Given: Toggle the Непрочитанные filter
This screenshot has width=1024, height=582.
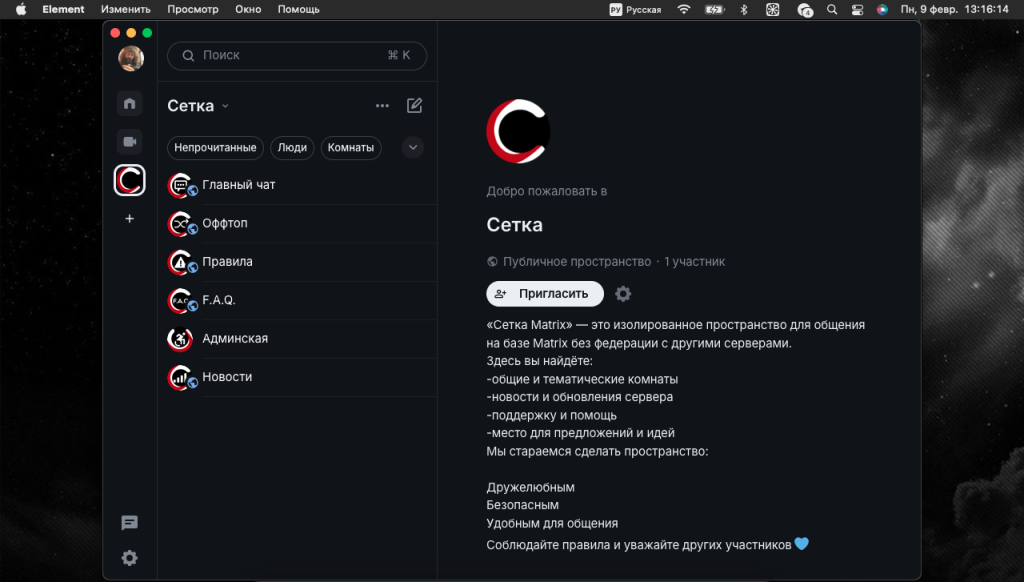Looking at the screenshot, I should pos(215,148).
